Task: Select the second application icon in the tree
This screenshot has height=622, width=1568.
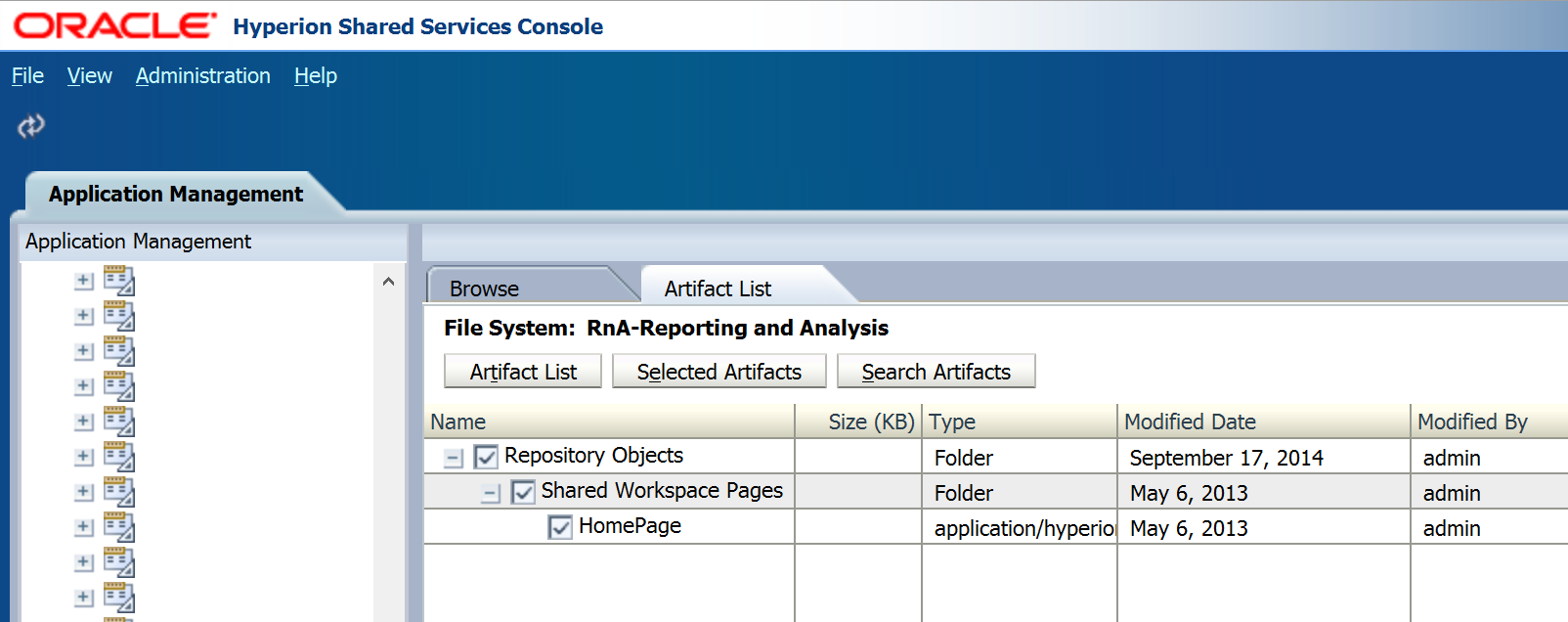Action: (x=119, y=316)
